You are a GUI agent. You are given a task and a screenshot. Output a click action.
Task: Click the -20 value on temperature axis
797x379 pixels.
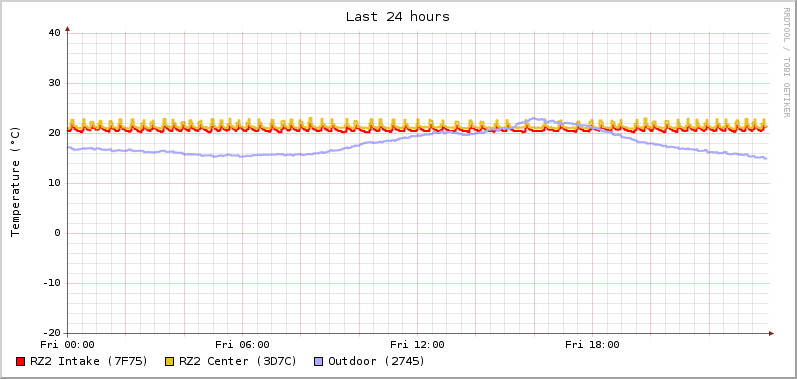click(51, 333)
